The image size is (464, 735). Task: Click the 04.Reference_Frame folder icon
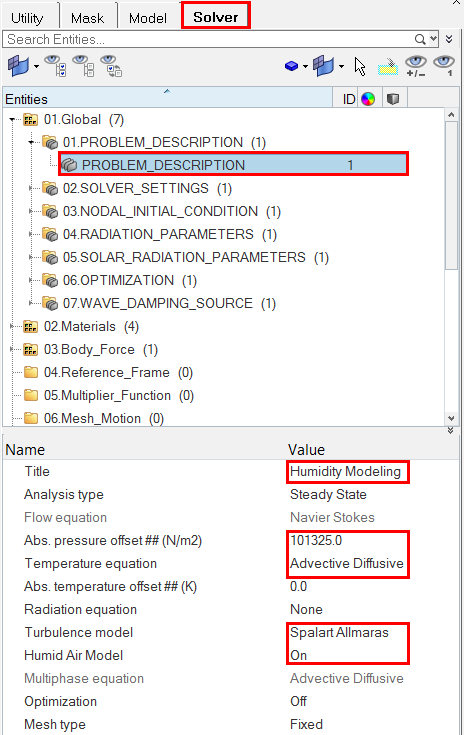[31, 372]
